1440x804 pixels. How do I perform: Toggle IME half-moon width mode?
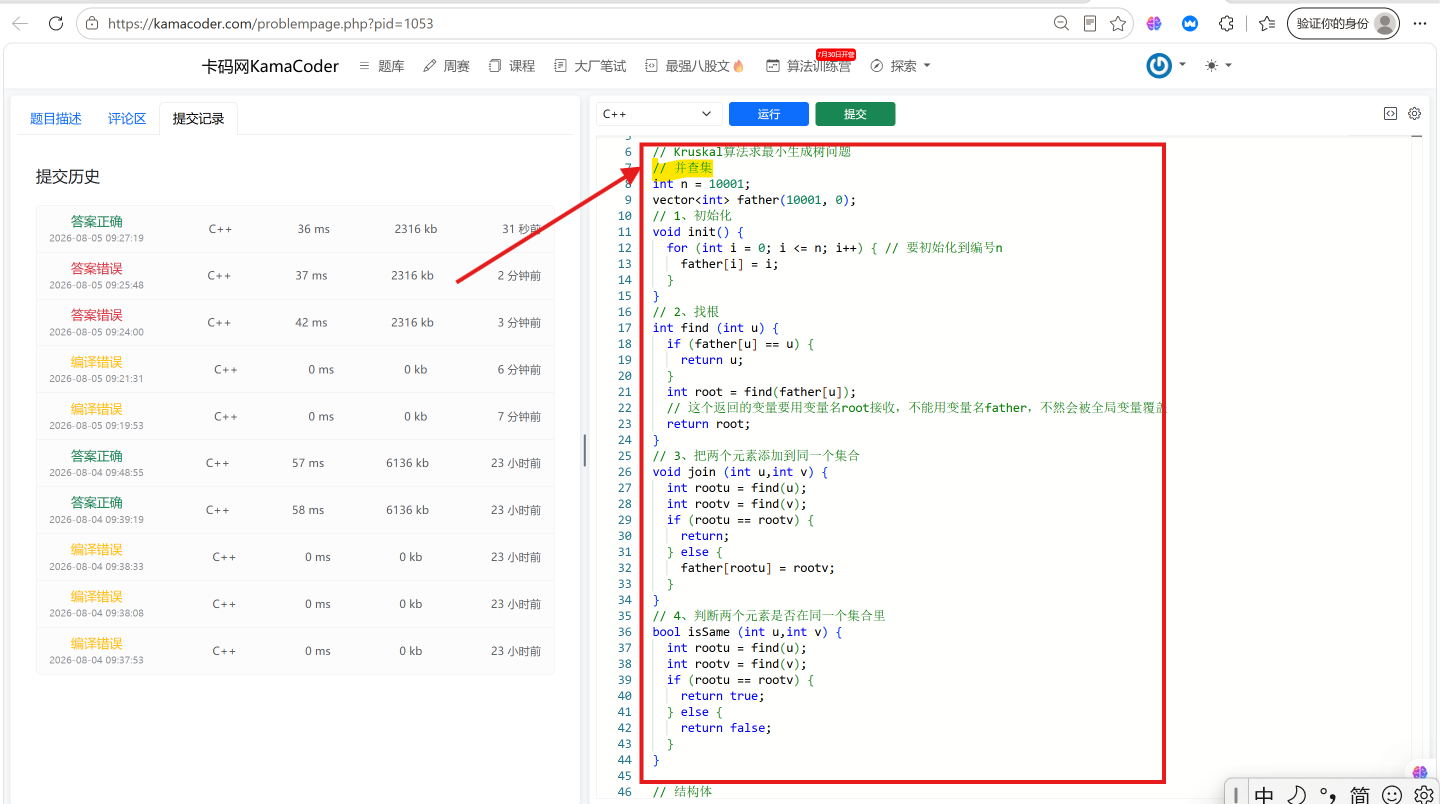pyautogui.click(x=1296, y=795)
